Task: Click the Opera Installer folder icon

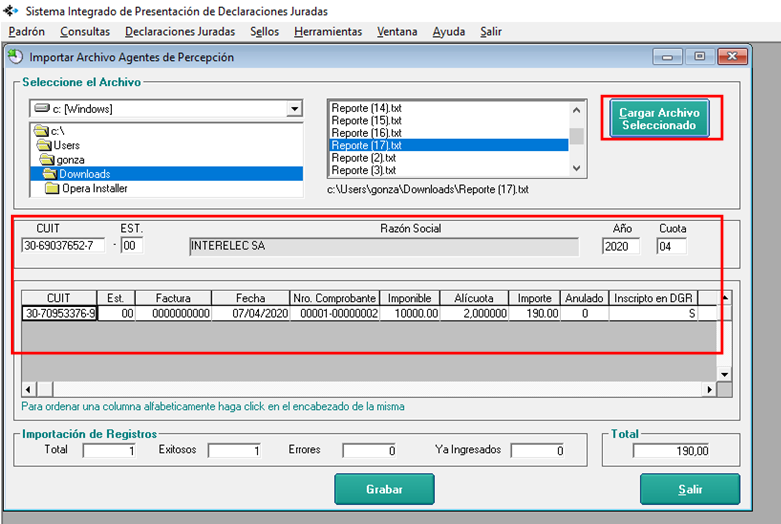Action: (x=52, y=188)
